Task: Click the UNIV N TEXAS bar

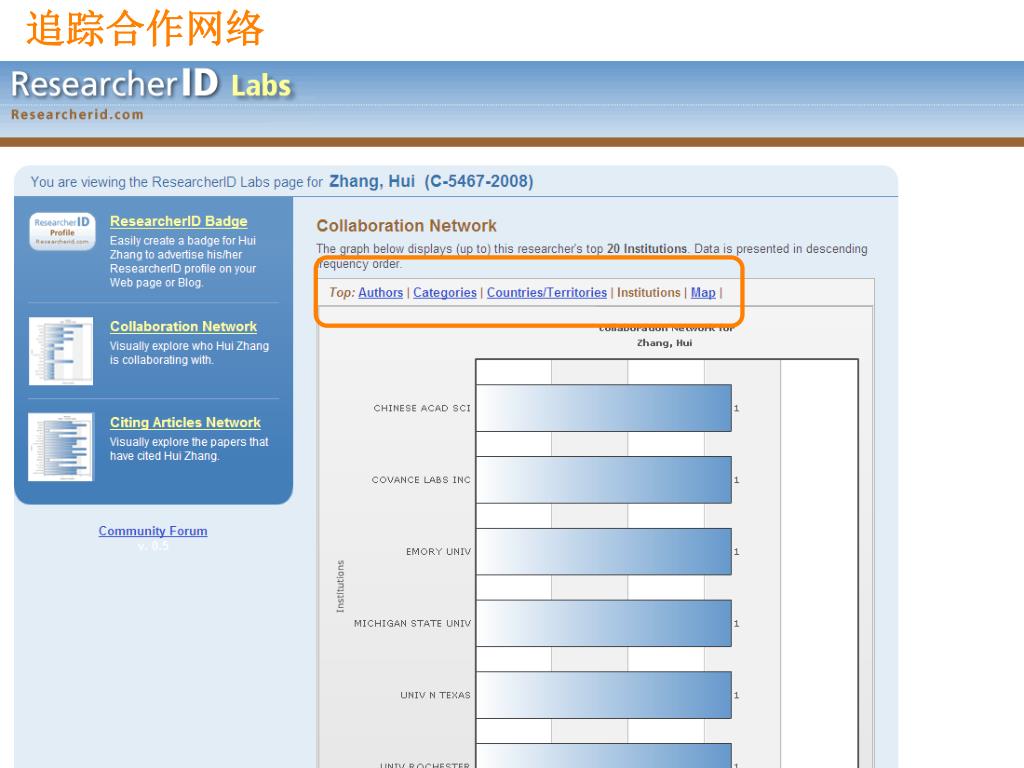Action: pyautogui.click(x=603, y=696)
